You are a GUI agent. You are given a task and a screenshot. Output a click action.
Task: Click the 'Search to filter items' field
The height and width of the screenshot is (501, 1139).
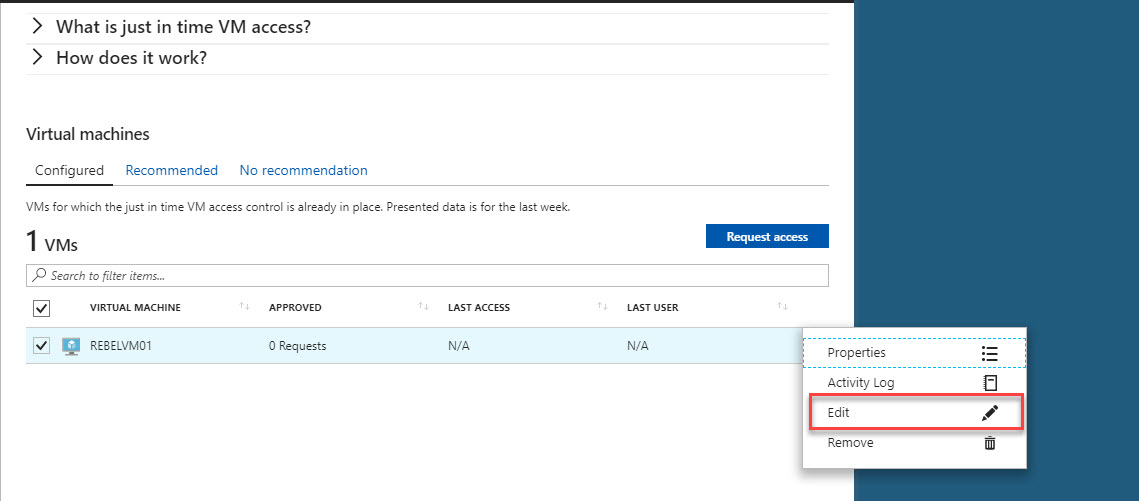427,275
